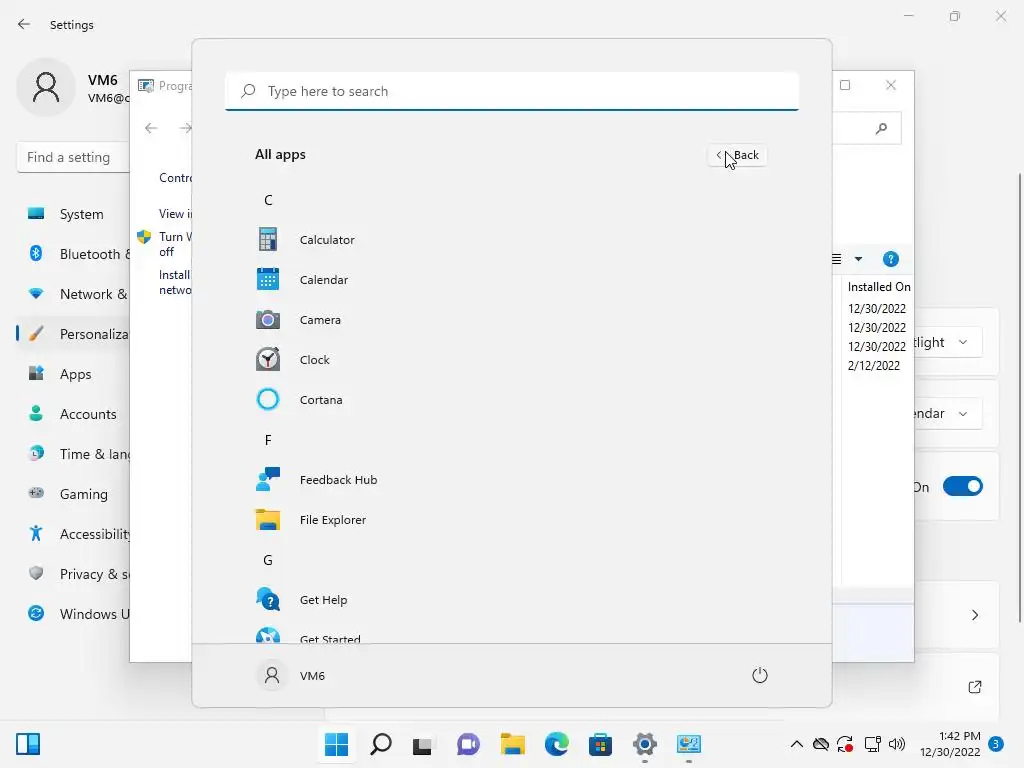1024x768 pixels.
Task: Select the 2/12/2022 installed date row
Action: click(874, 366)
